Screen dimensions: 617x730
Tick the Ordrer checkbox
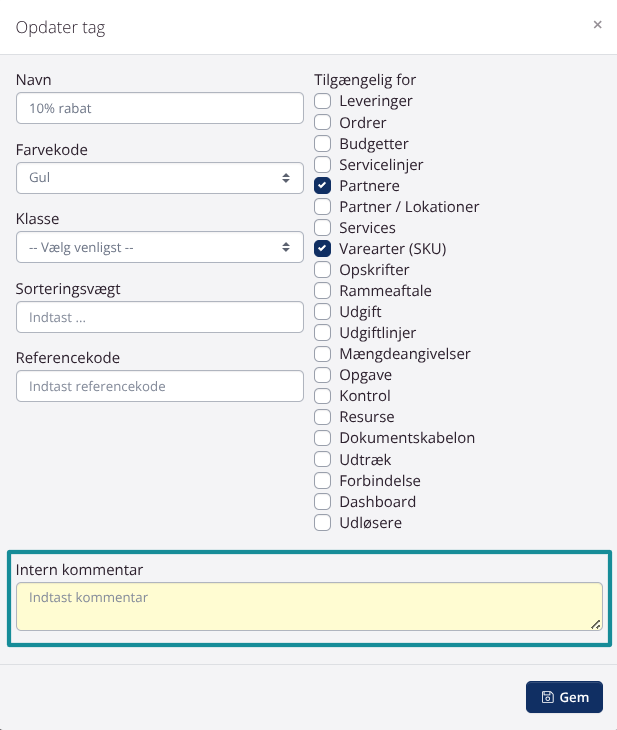point(322,122)
